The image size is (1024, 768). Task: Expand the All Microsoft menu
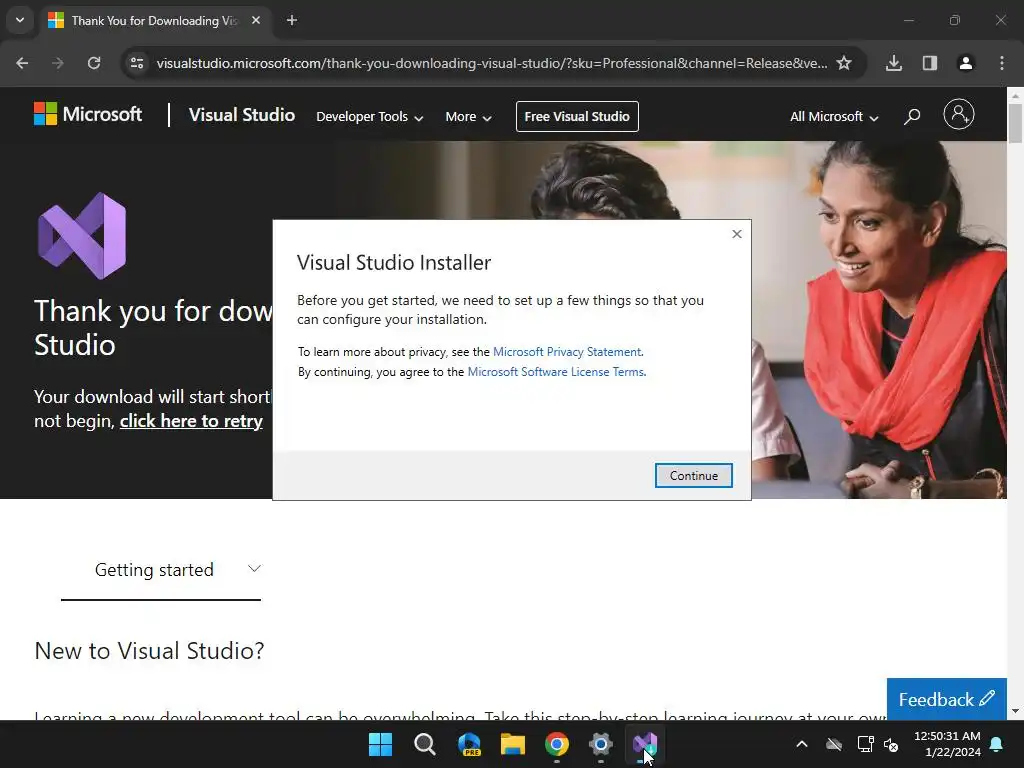coord(834,116)
